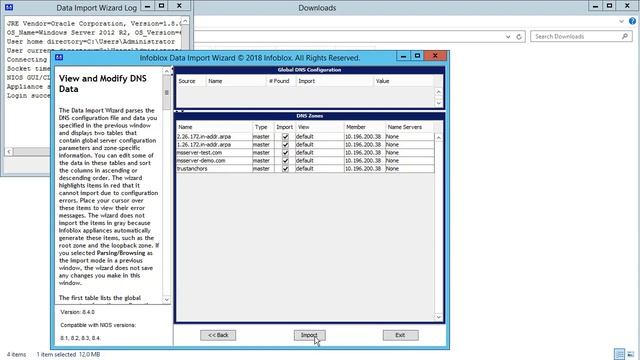Maximize the Downloads window

(609, 6)
